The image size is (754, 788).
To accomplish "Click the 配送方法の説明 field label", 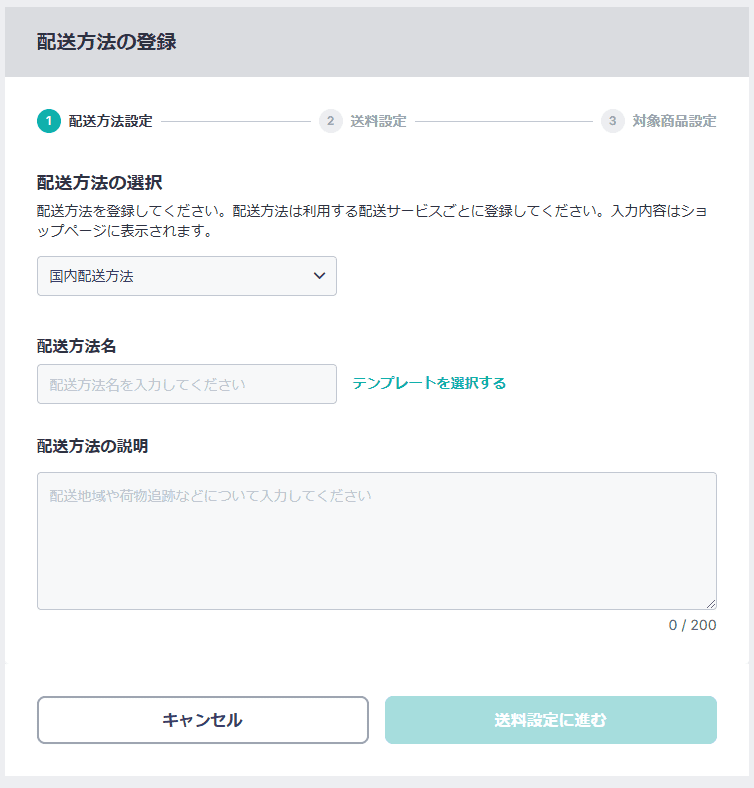I will pyautogui.click(x=92, y=446).
